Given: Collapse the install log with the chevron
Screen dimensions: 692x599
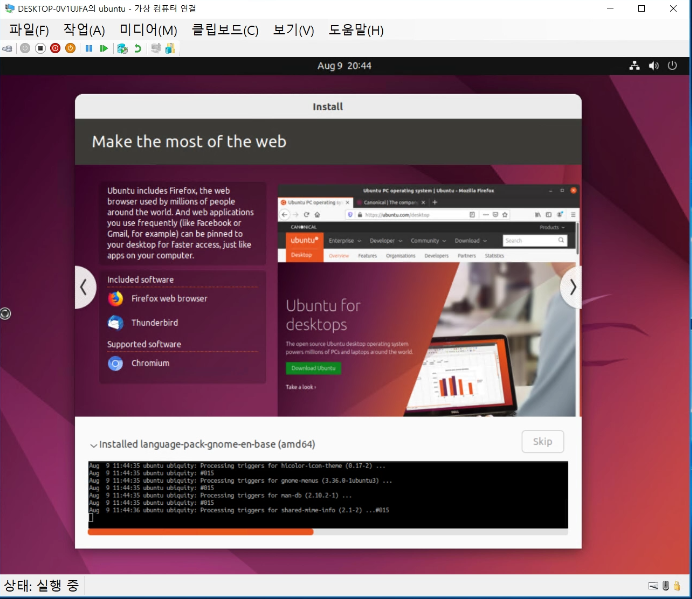Looking at the screenshot, I should click(94, 445).
